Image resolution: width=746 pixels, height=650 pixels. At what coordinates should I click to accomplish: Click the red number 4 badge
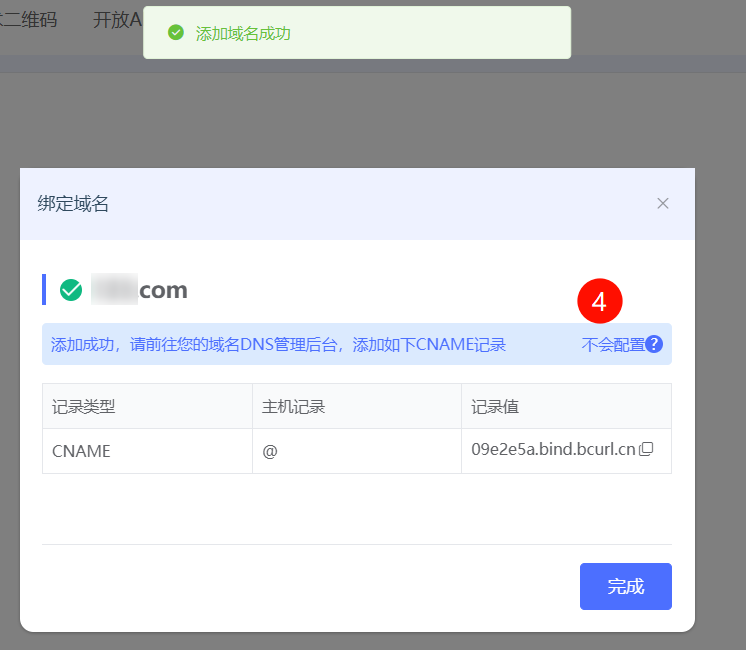coord(600,302)
